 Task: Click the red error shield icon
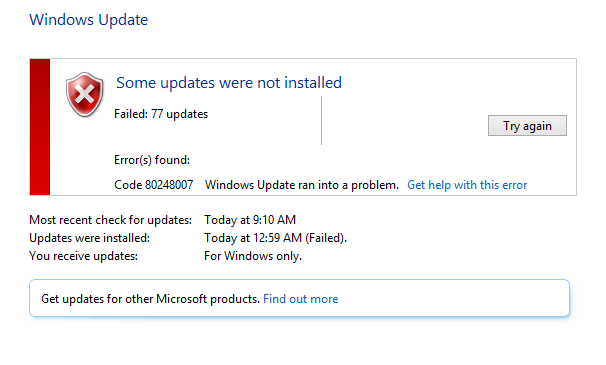(85, 94)
